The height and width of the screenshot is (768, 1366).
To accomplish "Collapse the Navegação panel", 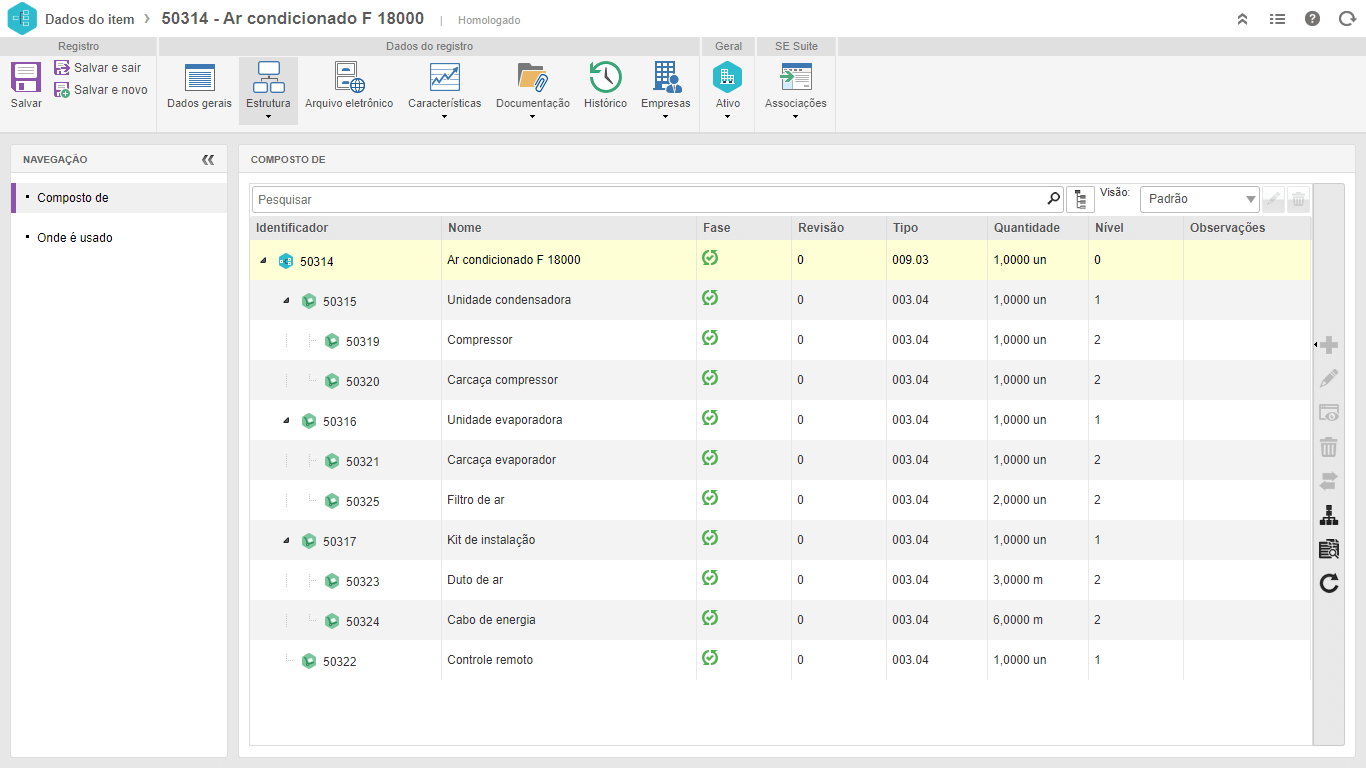I will pyautogui.click(x=208, y=160).
